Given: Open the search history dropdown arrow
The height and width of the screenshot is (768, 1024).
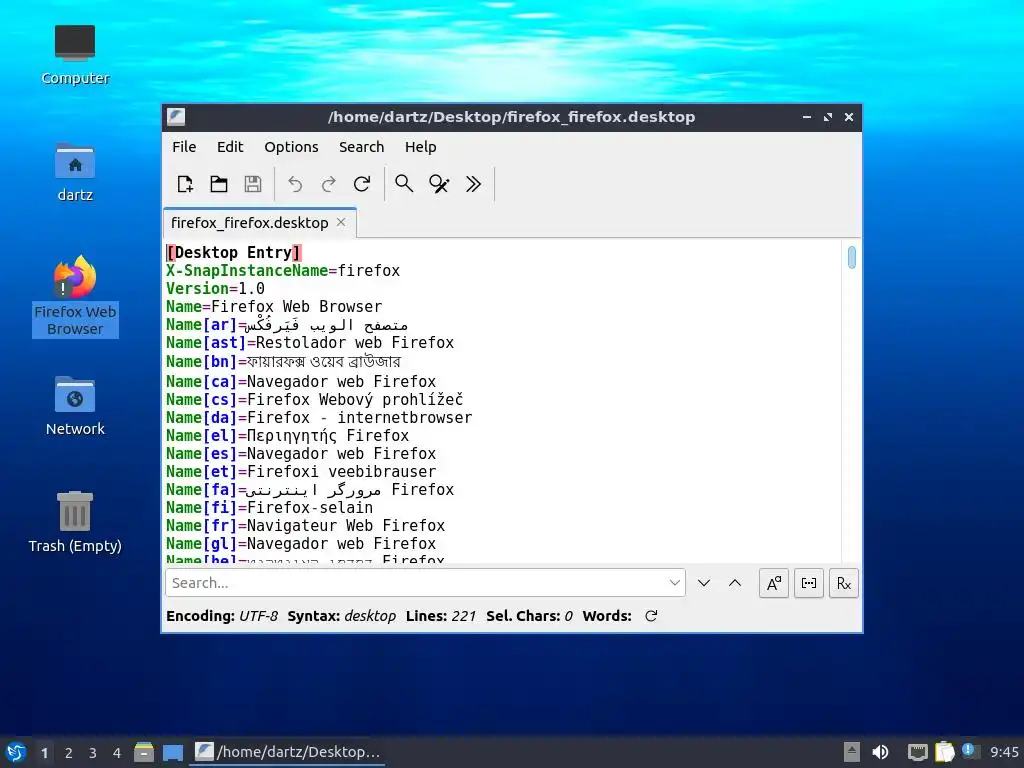Looking at the screenshot, I should click(675, 583).
